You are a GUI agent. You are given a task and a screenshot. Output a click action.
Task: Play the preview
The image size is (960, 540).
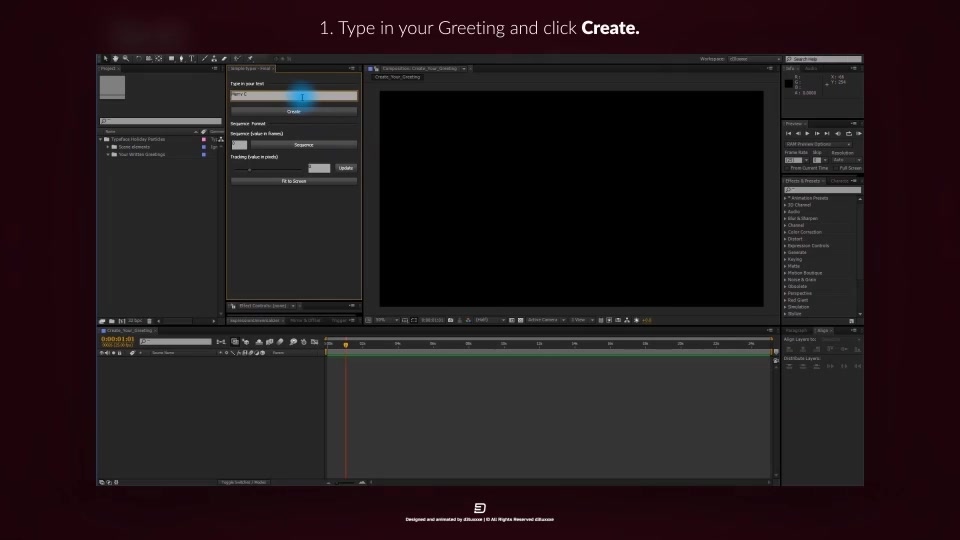808,133
